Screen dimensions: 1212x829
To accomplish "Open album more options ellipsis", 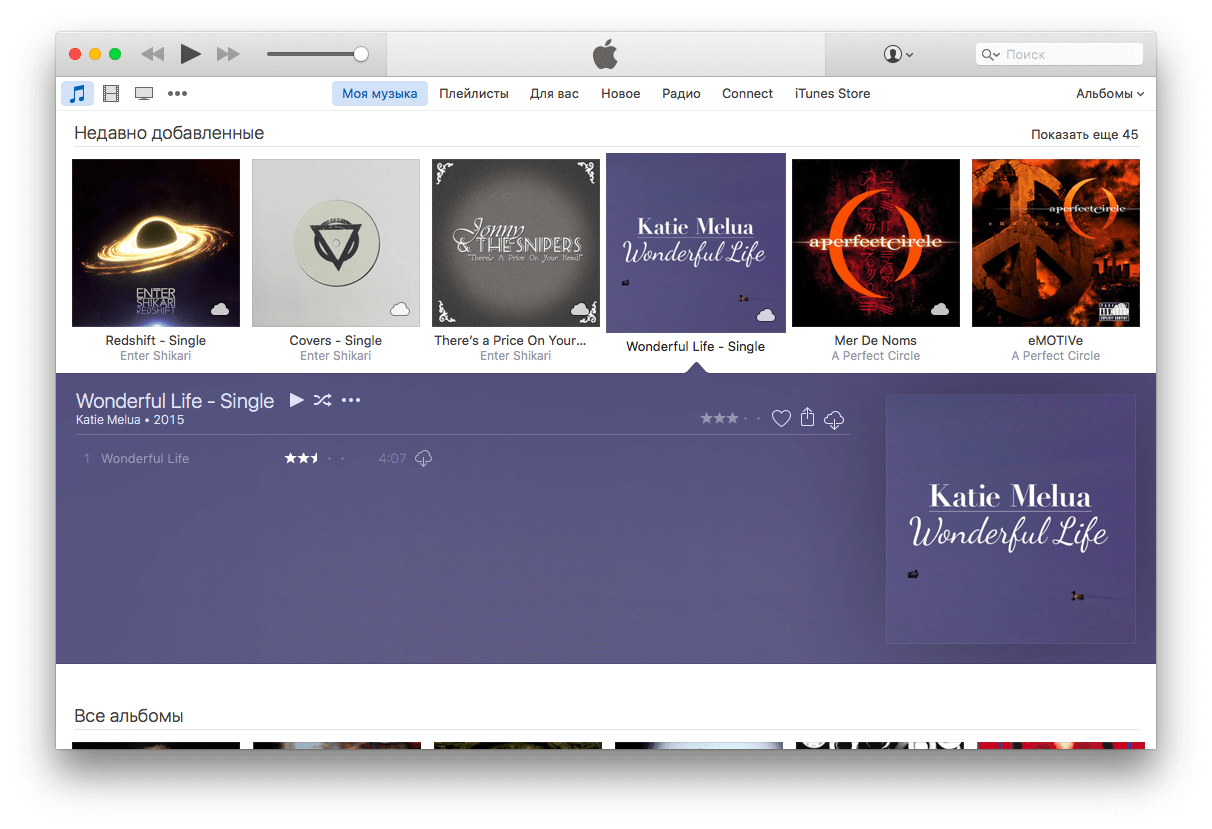I will [351, 400].
